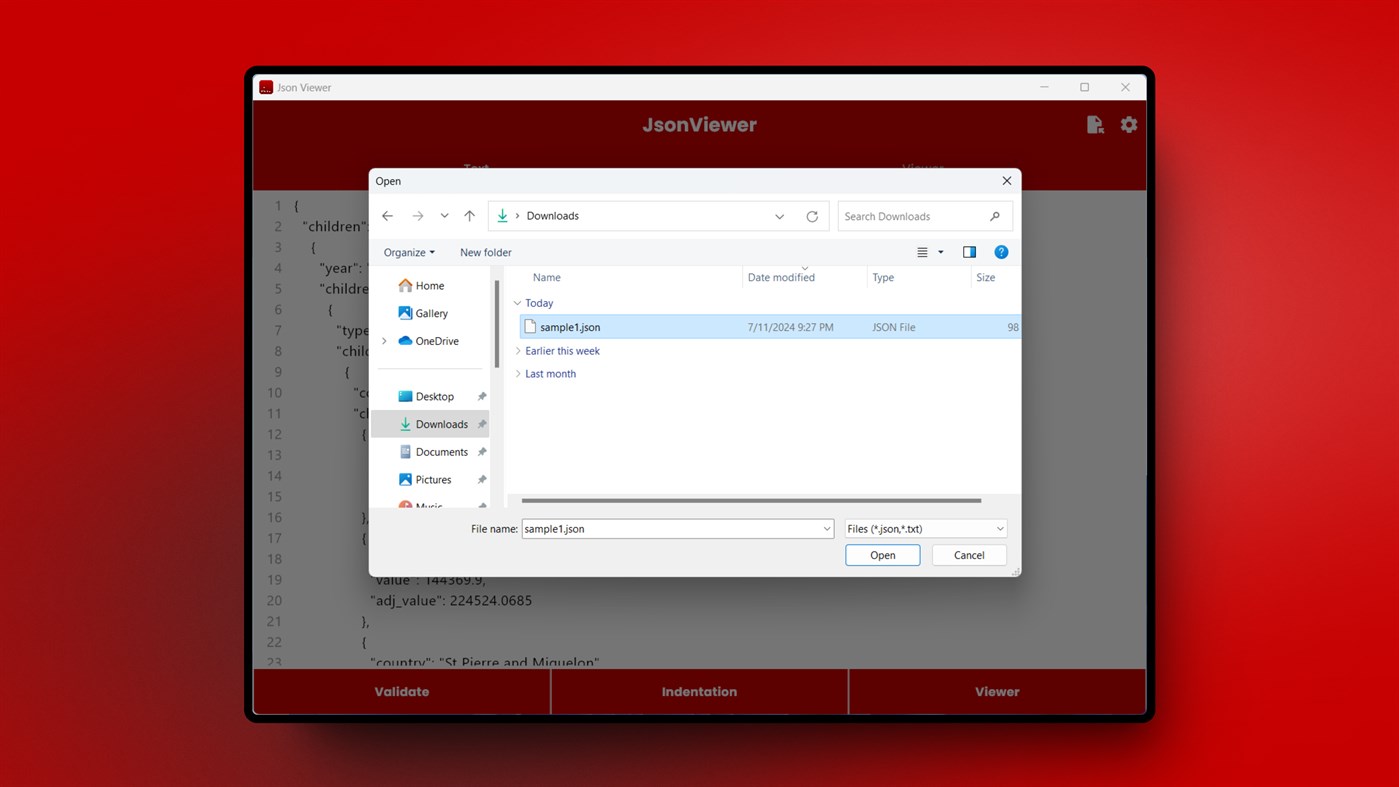Image resolution: width=1399 pixels, height=787 pixels.
Task: Refresh the Downloads folder listing
Action: click(812, 216)
